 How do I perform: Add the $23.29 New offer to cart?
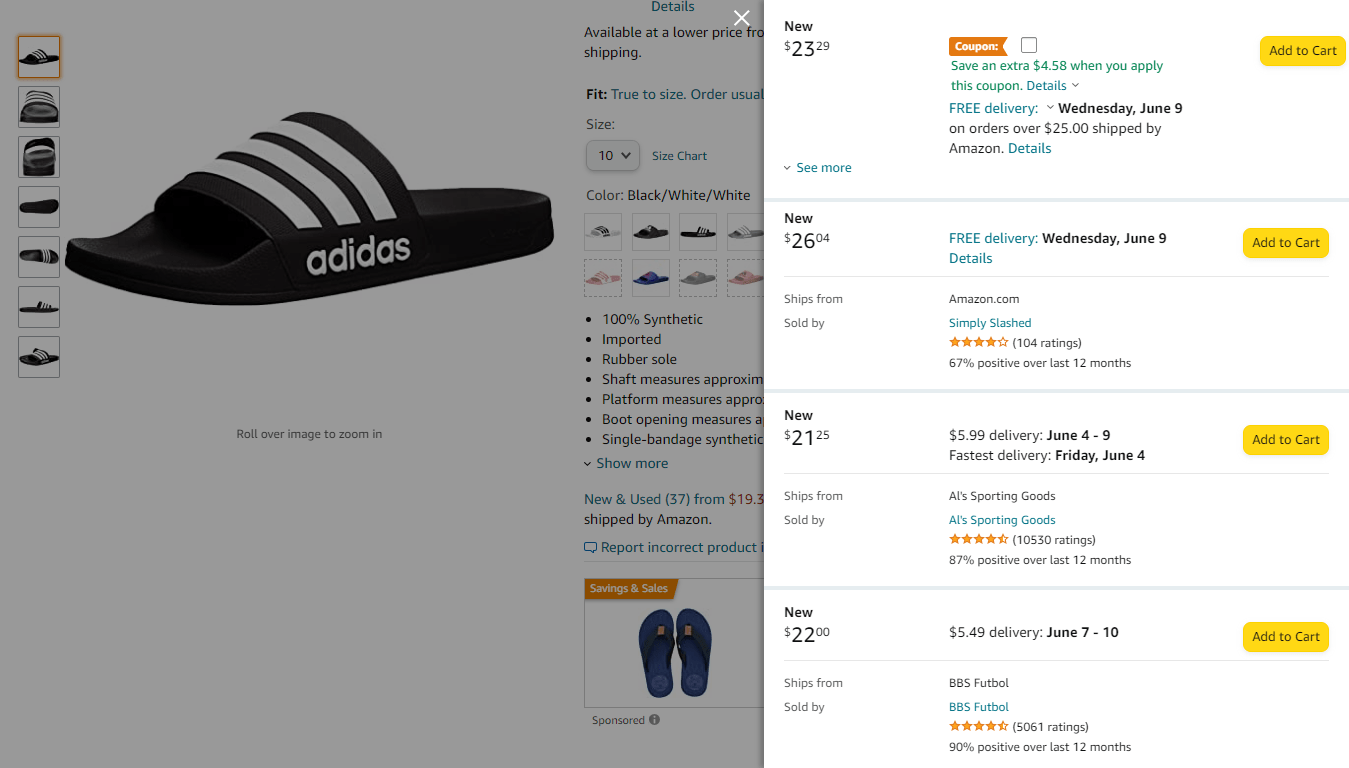click(1302, 50)
